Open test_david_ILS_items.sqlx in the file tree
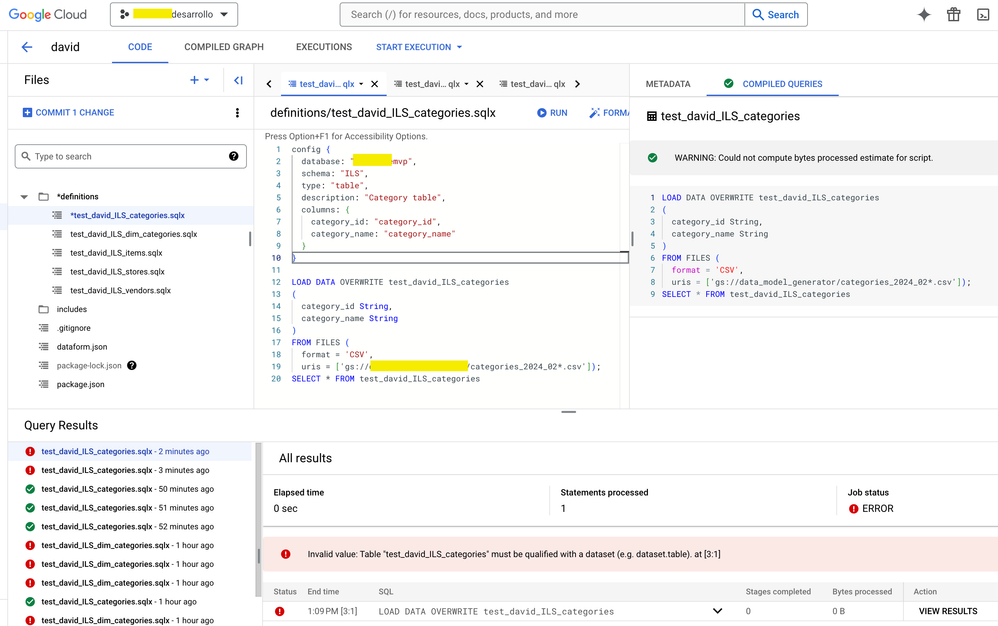Viewport: 998px width, 626px height. coord(116,253)
